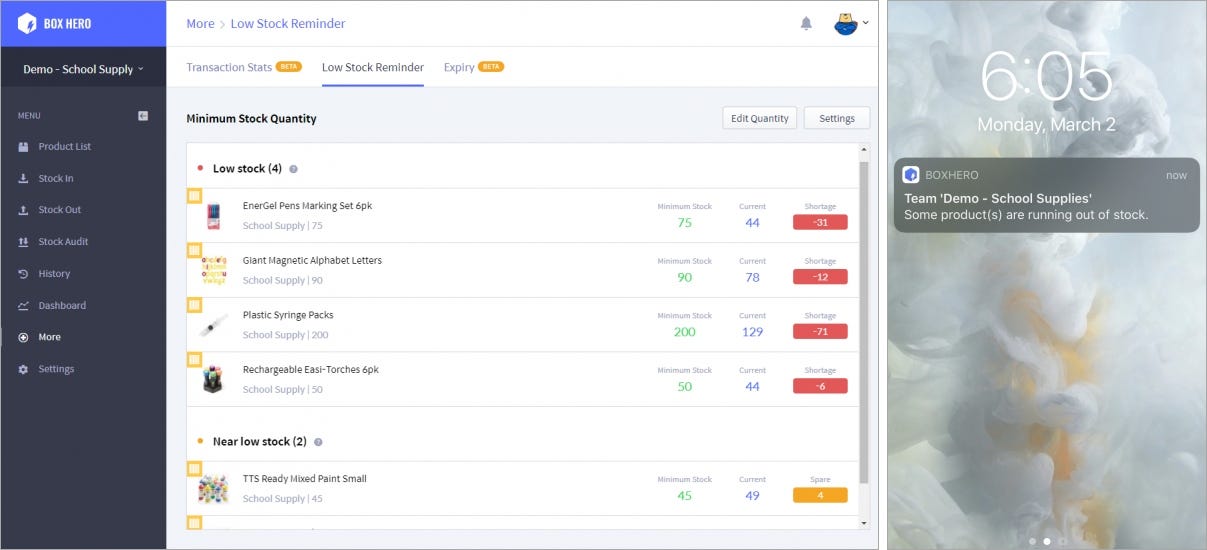Click the -12 shortage badge

[820, 277]
